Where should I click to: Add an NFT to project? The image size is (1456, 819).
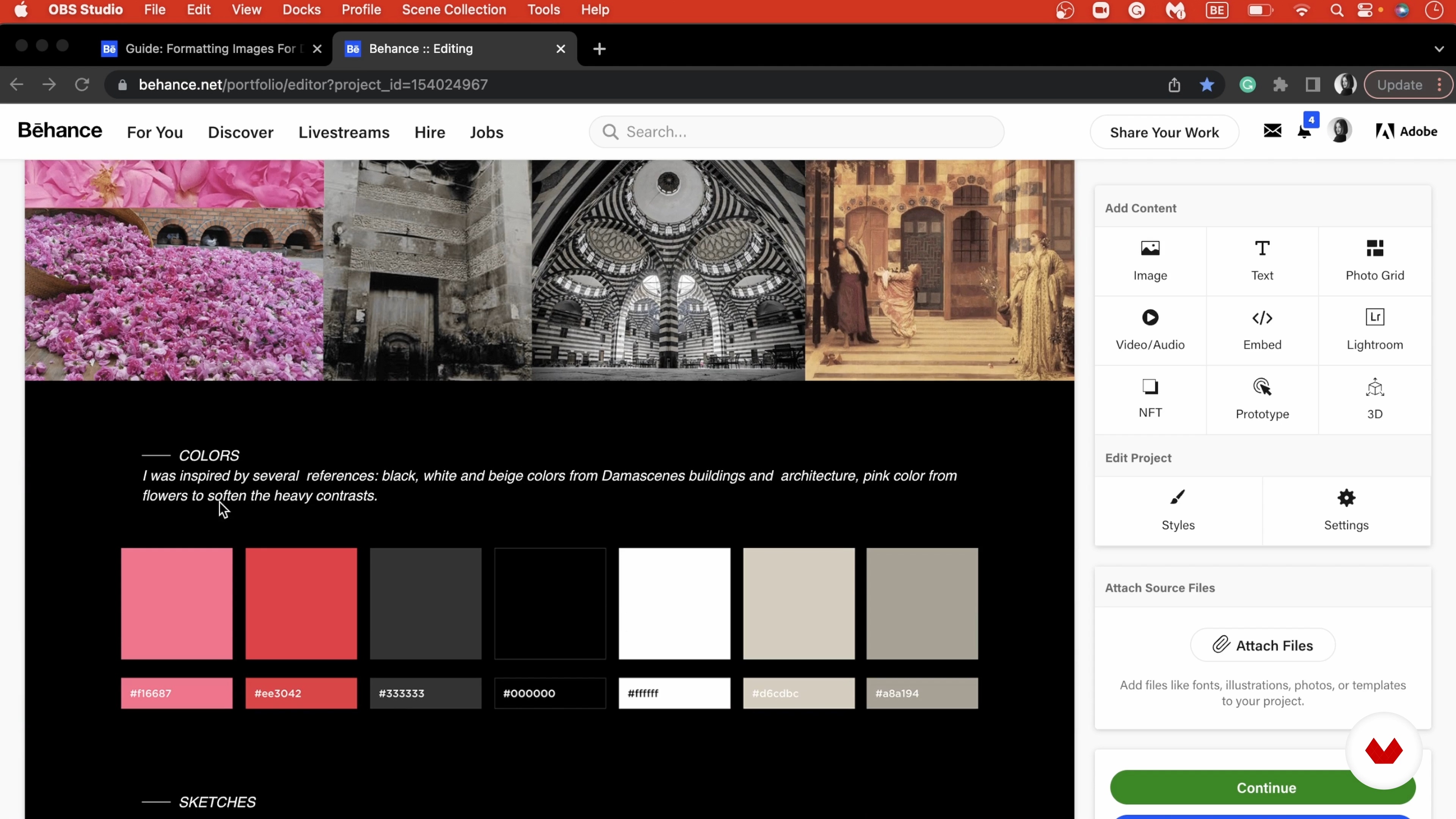[x=1150, y=399]
